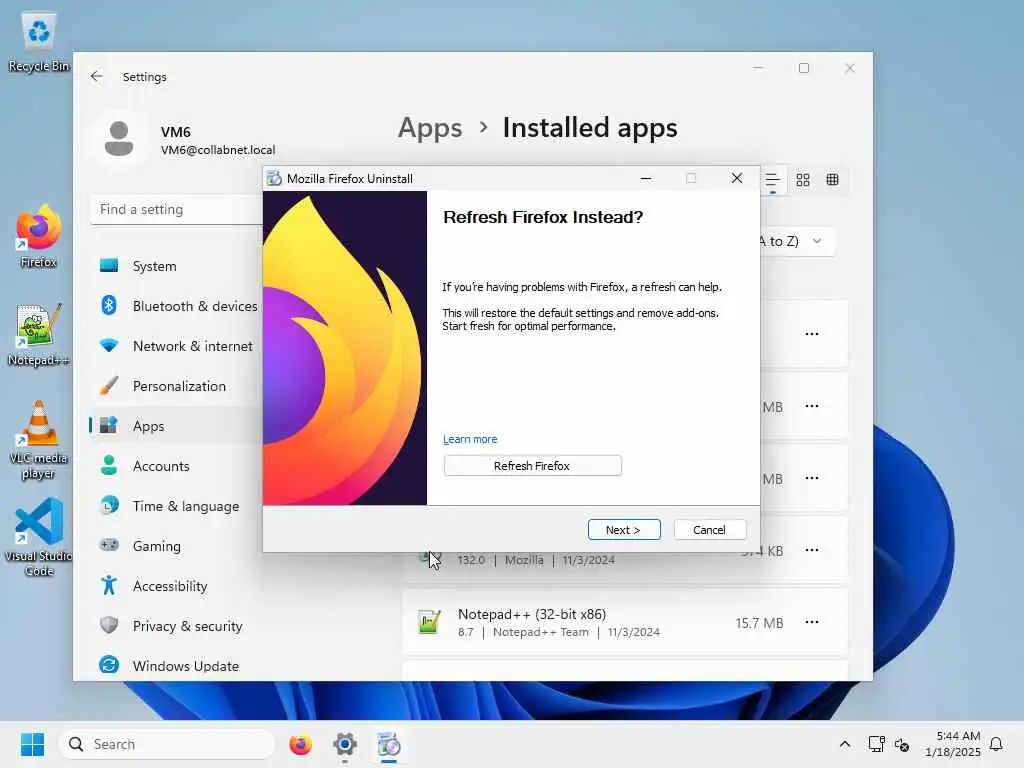Screen dimensions: 1024x768
Task: Click the network status tray icon
Action: 876,744
